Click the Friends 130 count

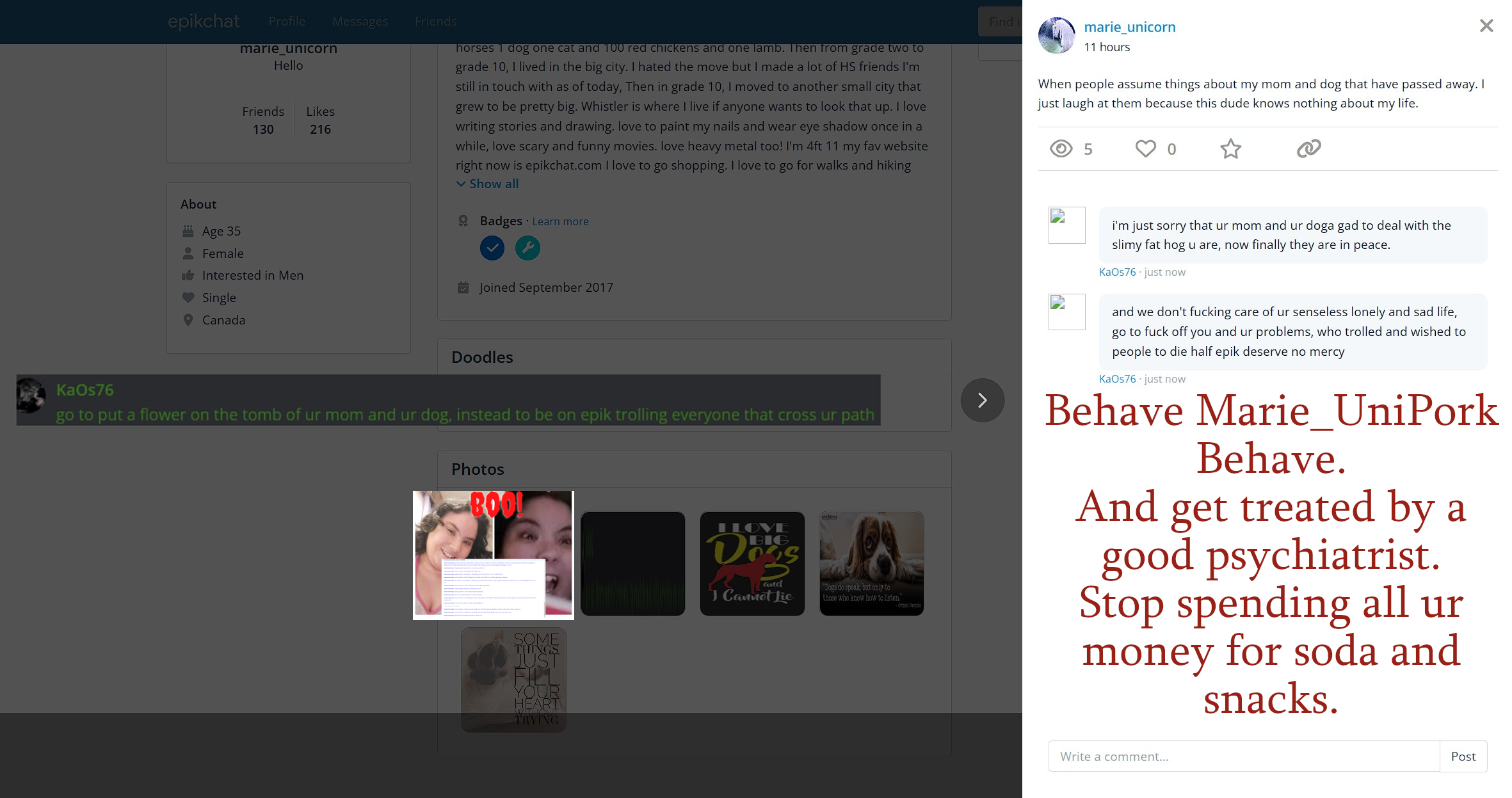point(263,120)
